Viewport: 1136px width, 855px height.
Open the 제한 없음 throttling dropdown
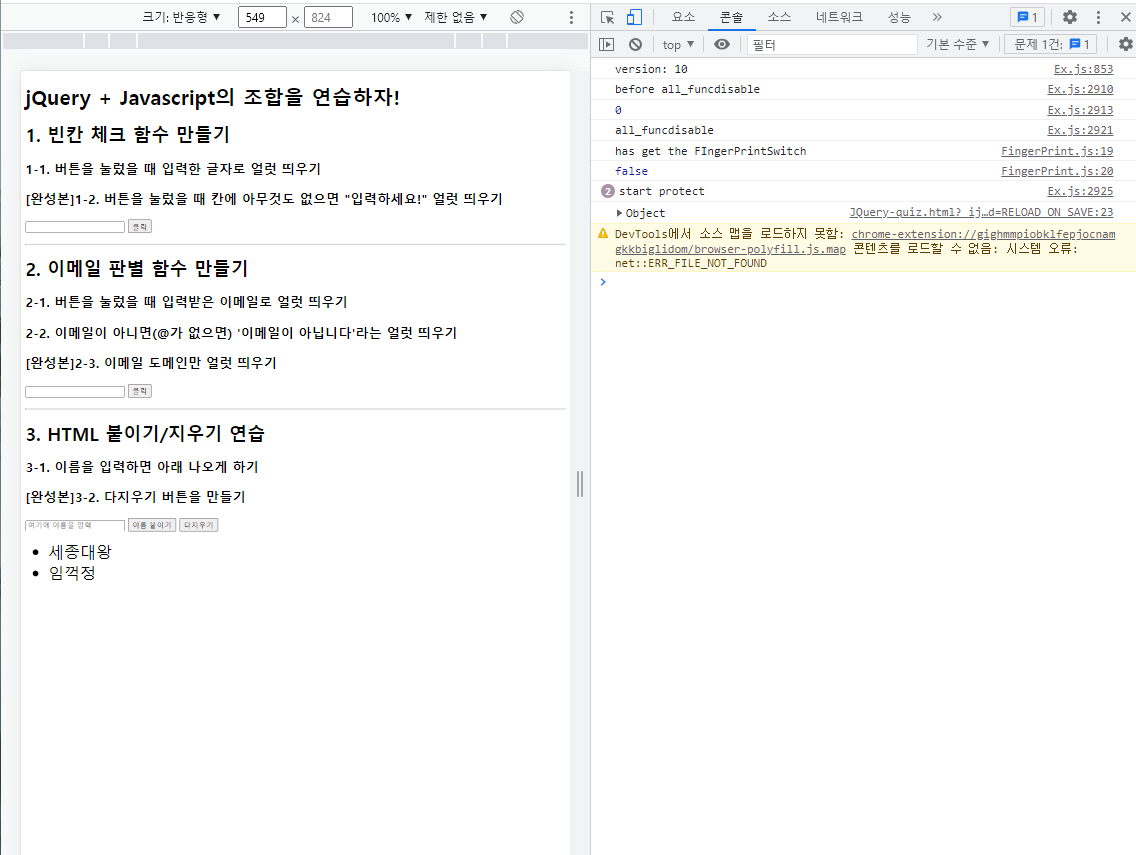click(x=456, y=17)
